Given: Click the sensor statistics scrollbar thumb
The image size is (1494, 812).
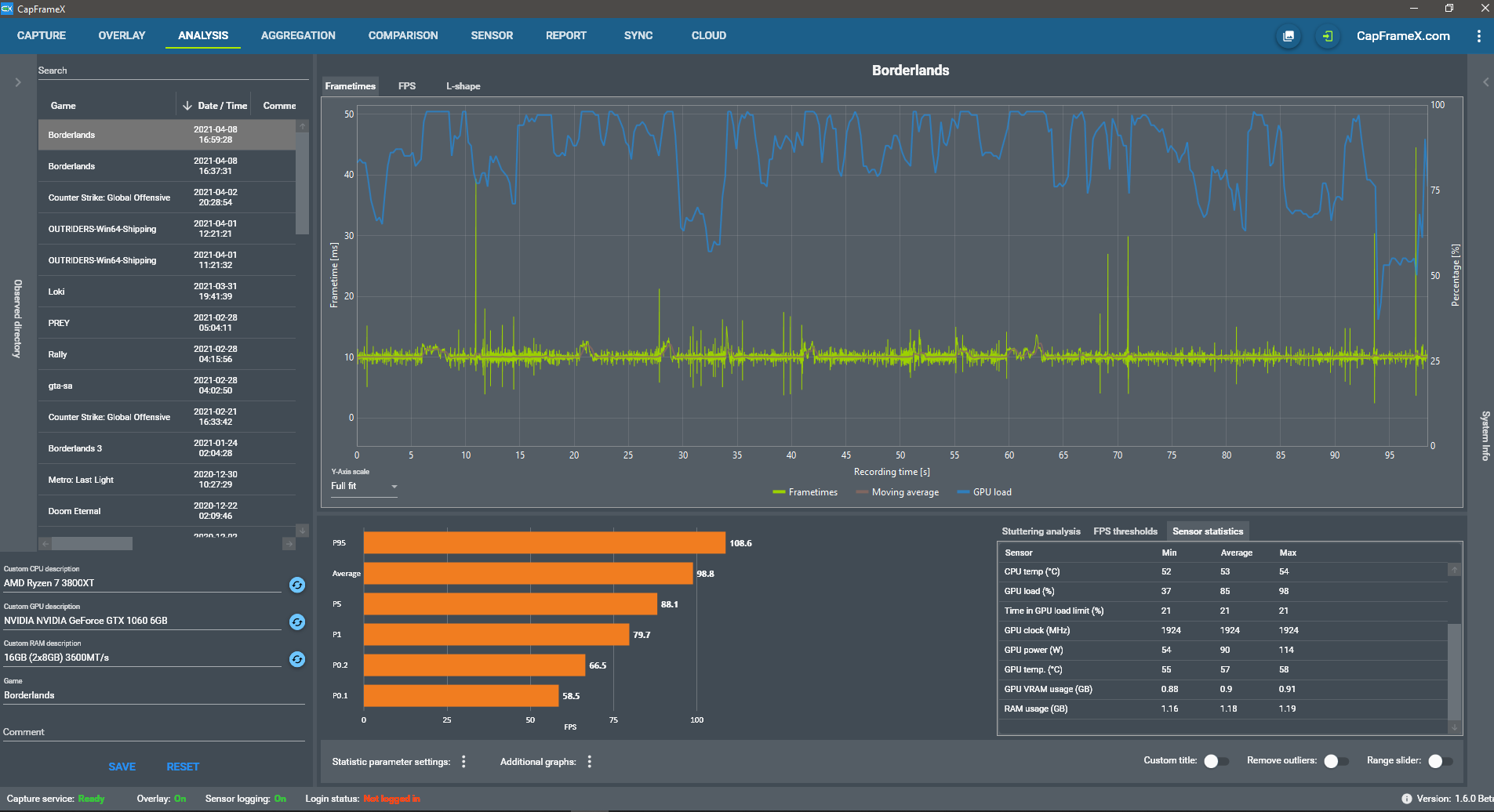Looking at the screenshot, I should point(1454,672).
